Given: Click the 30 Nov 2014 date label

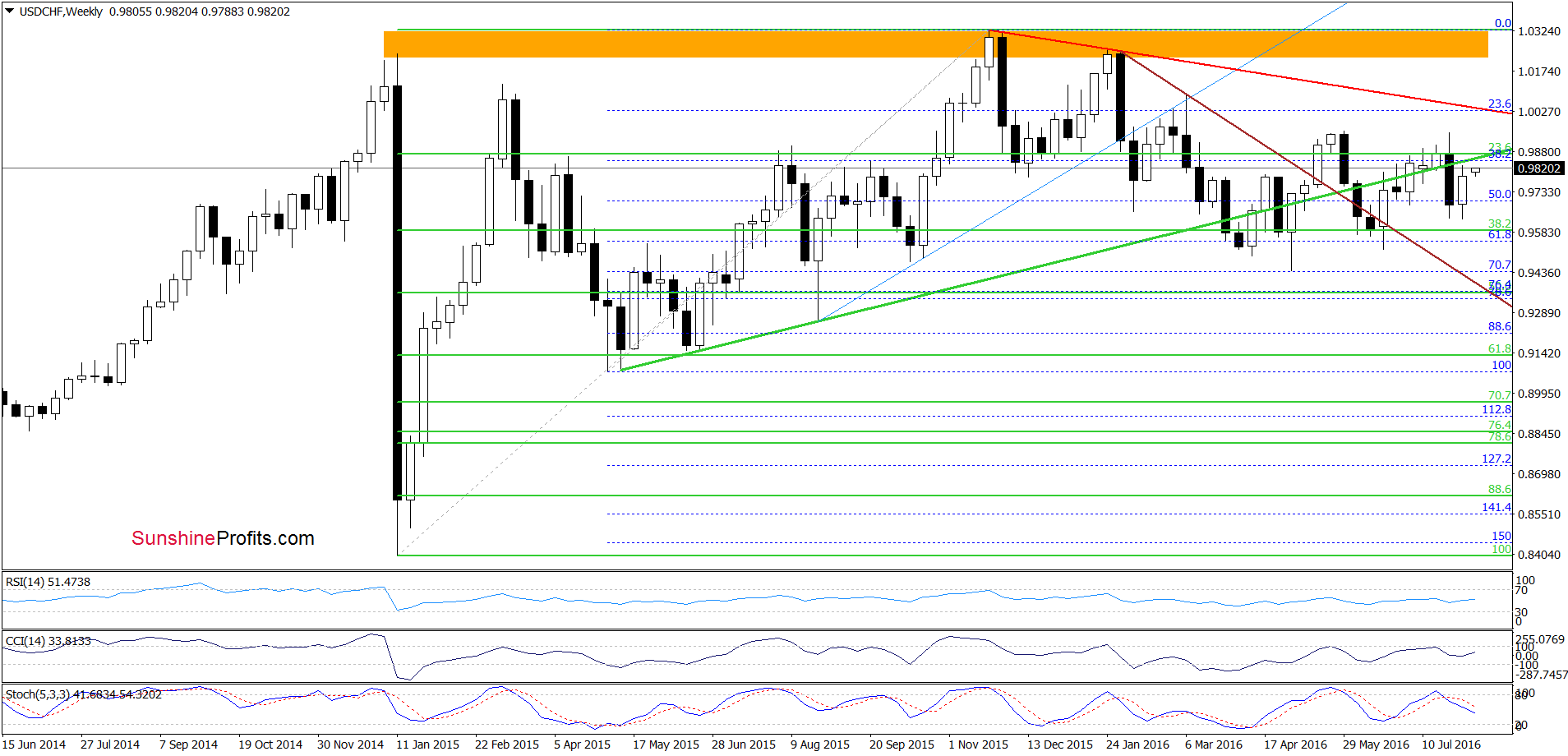Looking at the screenshot, I should pyautogui.click(x=350, y=744).
